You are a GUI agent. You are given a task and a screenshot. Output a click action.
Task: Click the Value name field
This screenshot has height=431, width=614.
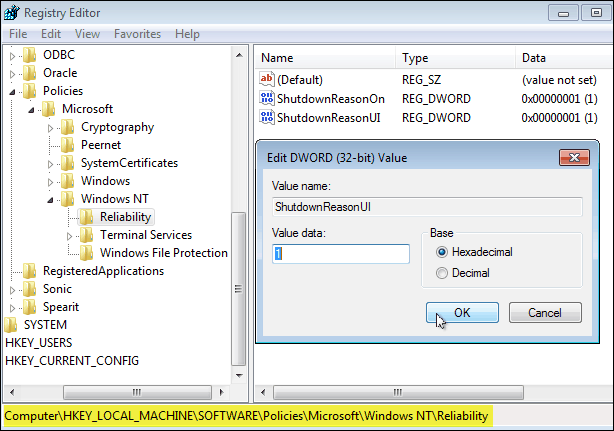click(427, 207)
